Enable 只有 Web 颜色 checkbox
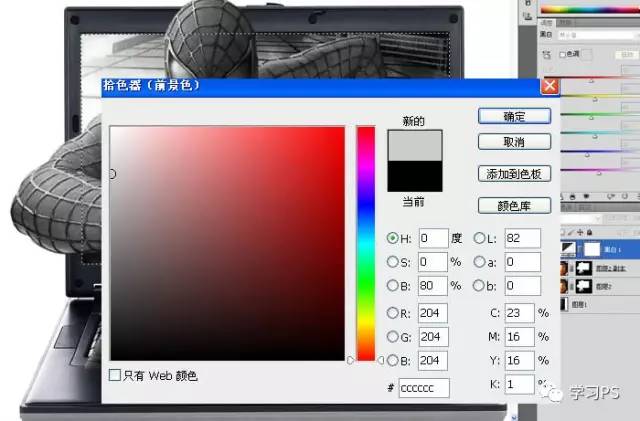 [115, 376]
